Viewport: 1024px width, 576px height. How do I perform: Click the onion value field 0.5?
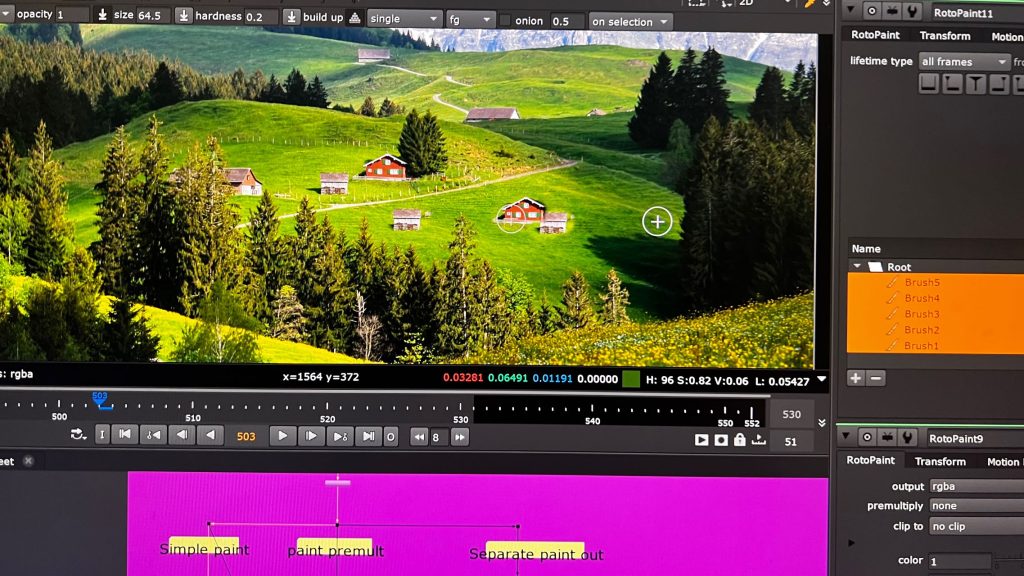pos(566,21)
